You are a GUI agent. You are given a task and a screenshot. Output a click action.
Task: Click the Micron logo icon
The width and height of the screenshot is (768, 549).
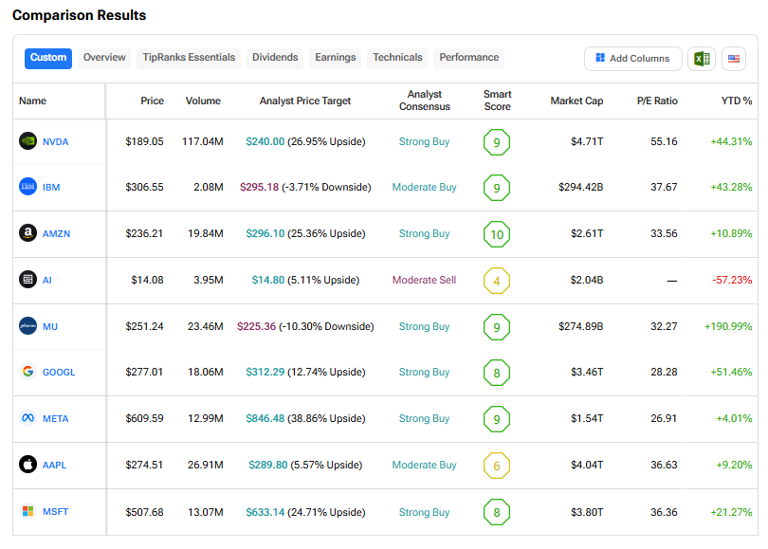point(28,326)
